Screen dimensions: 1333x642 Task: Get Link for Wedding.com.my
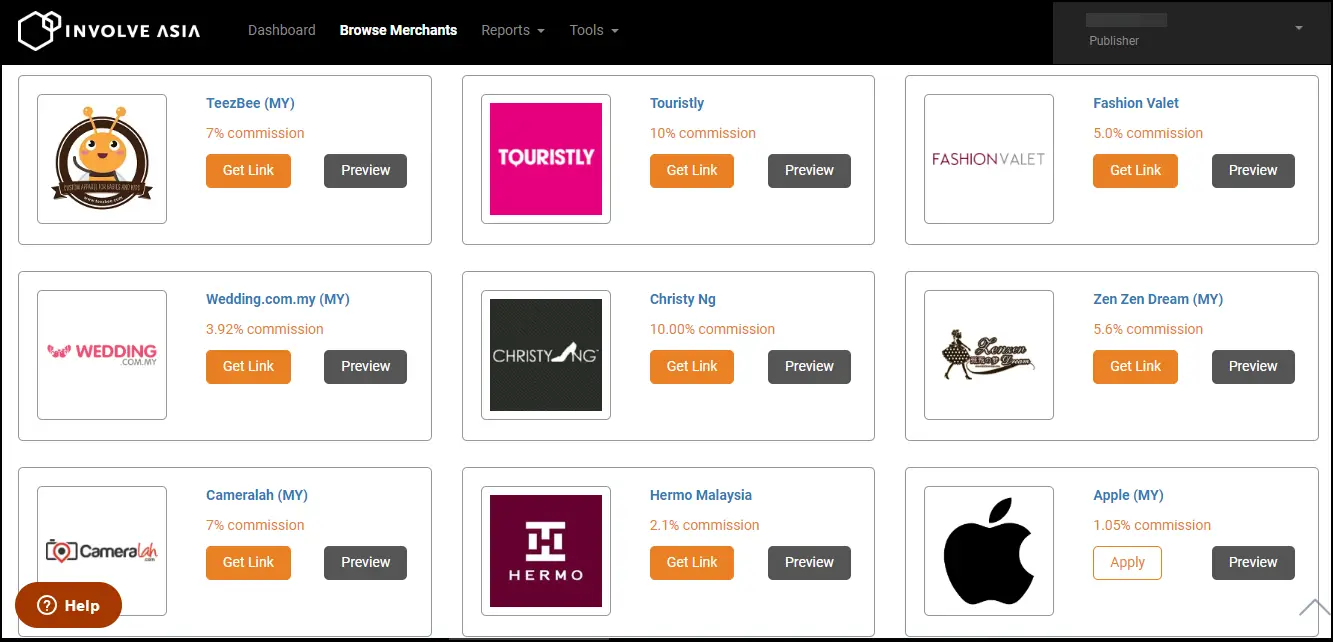248,366
